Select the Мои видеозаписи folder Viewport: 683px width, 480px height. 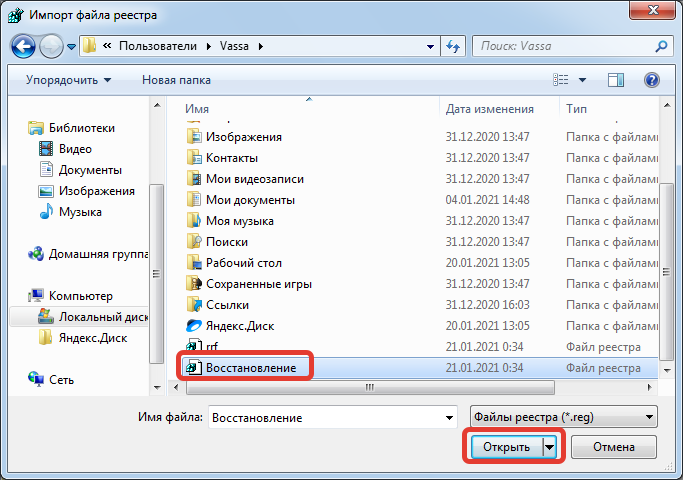coord(255,179)
